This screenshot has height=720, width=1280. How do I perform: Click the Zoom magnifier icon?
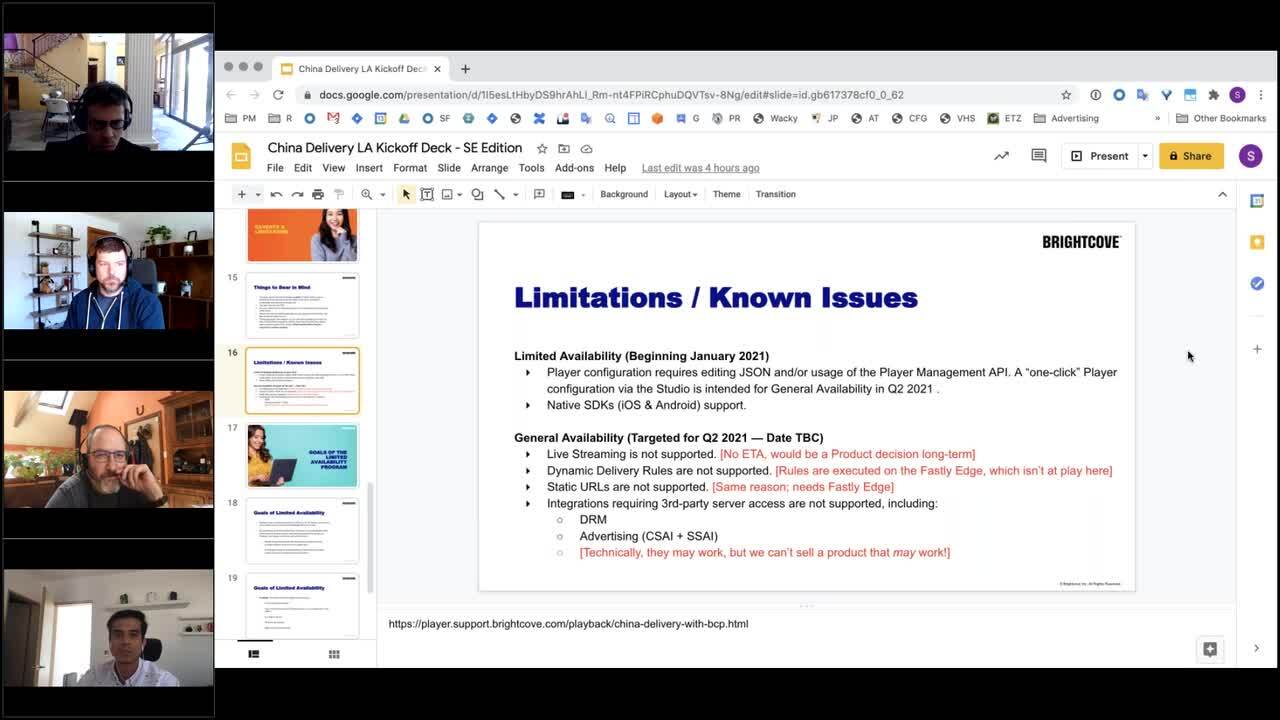coord(367,194)
